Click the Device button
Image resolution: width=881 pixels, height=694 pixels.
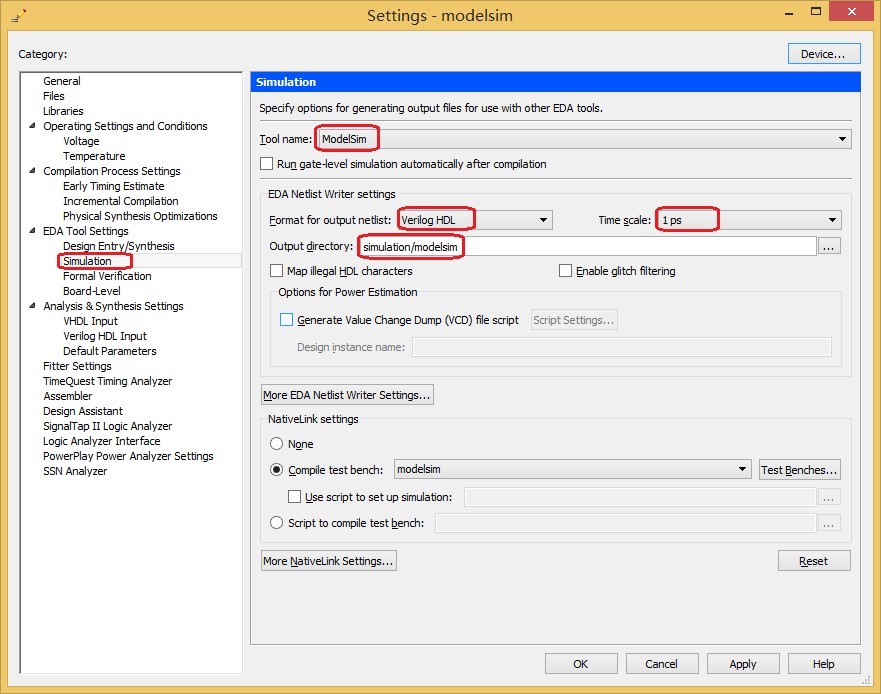tap(823, 54)
